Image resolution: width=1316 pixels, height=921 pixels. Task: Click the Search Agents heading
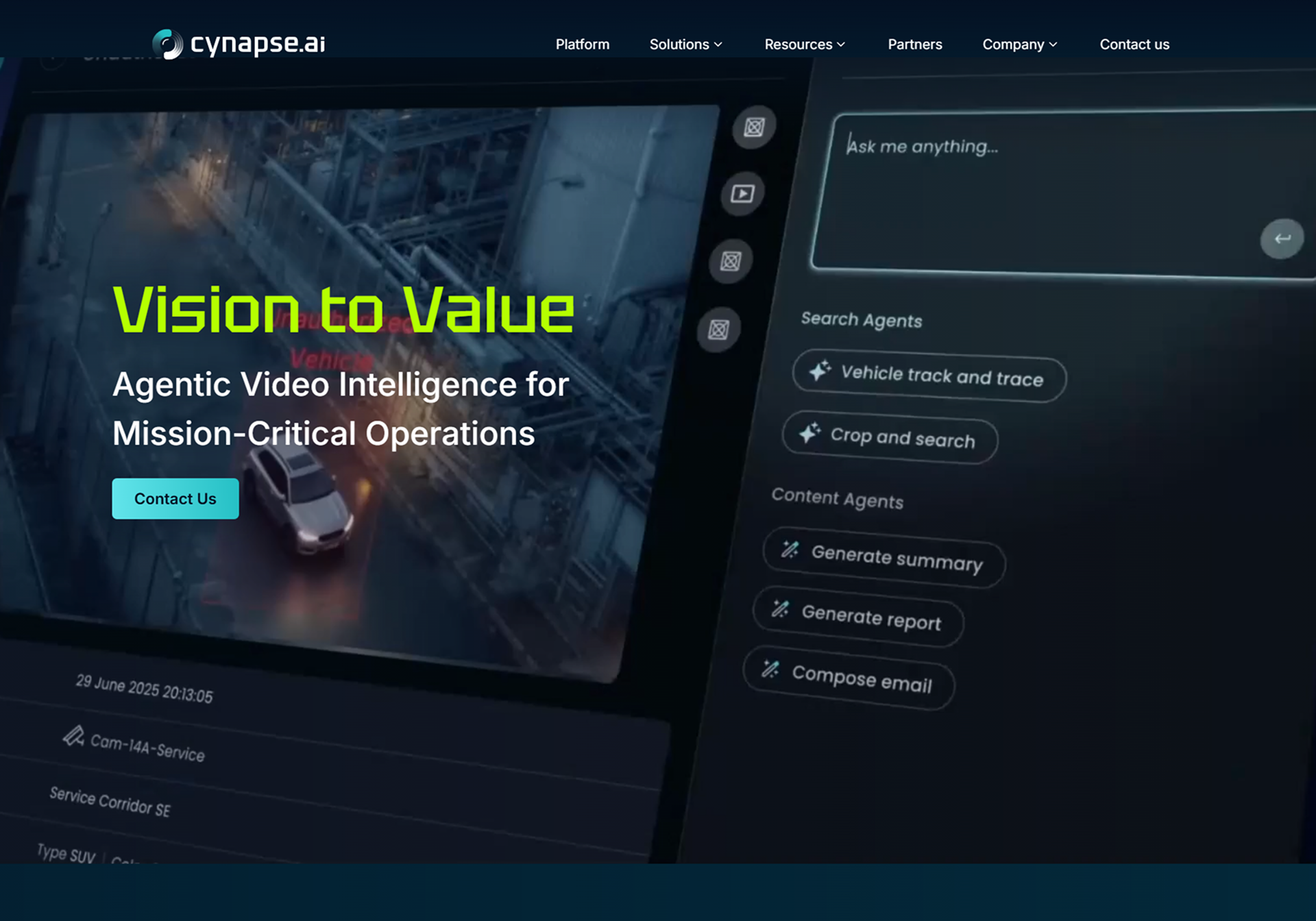point(862,320)
